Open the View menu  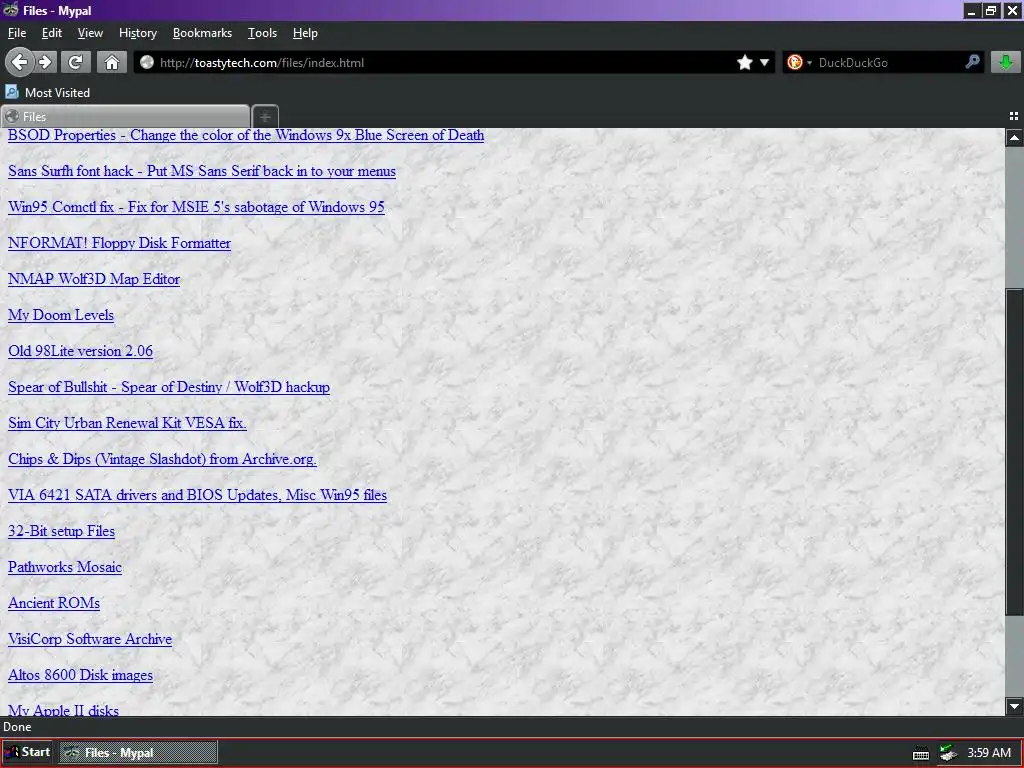click(x=90, y=33)
